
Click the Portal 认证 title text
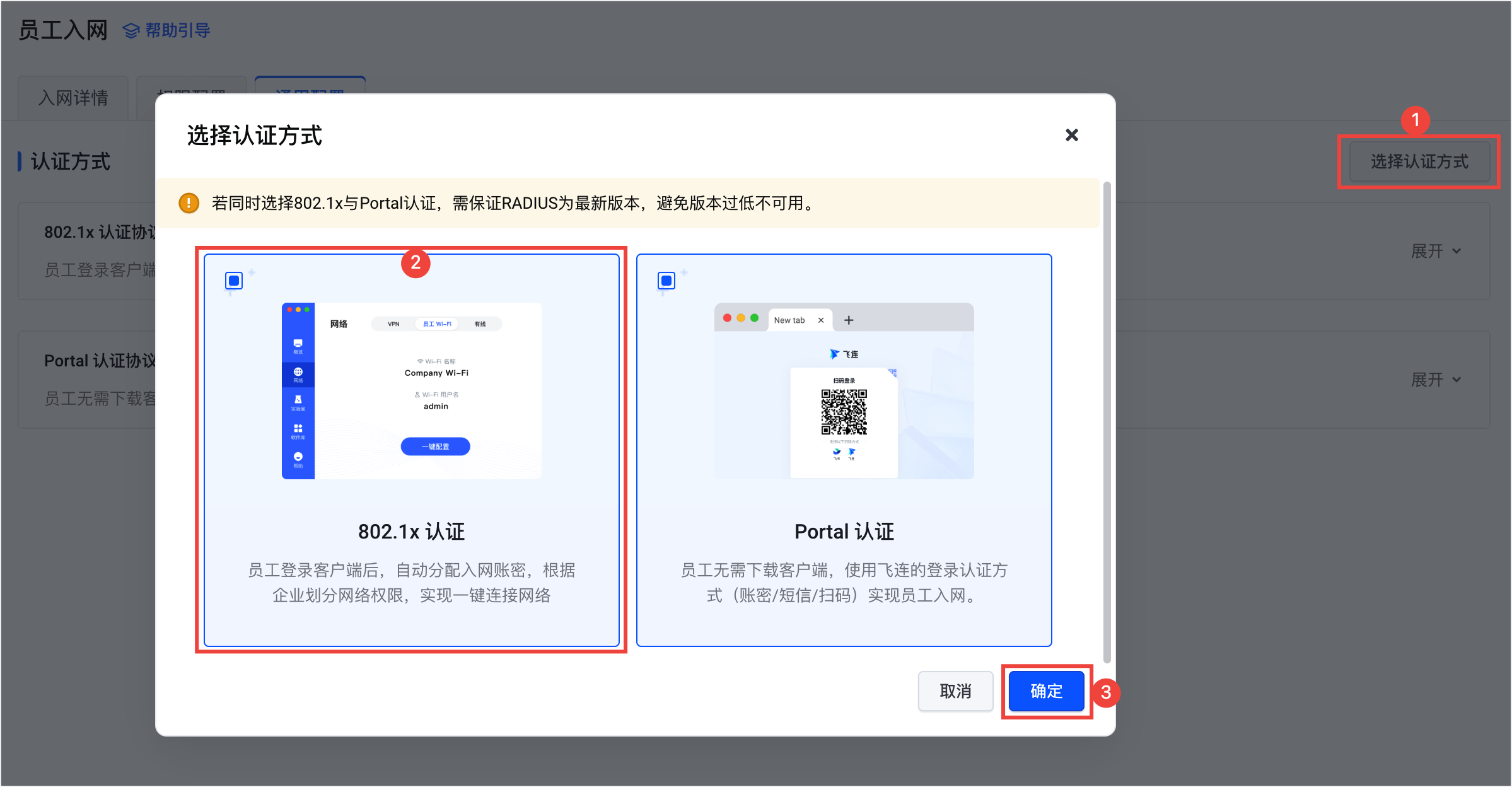coord(844,532)
